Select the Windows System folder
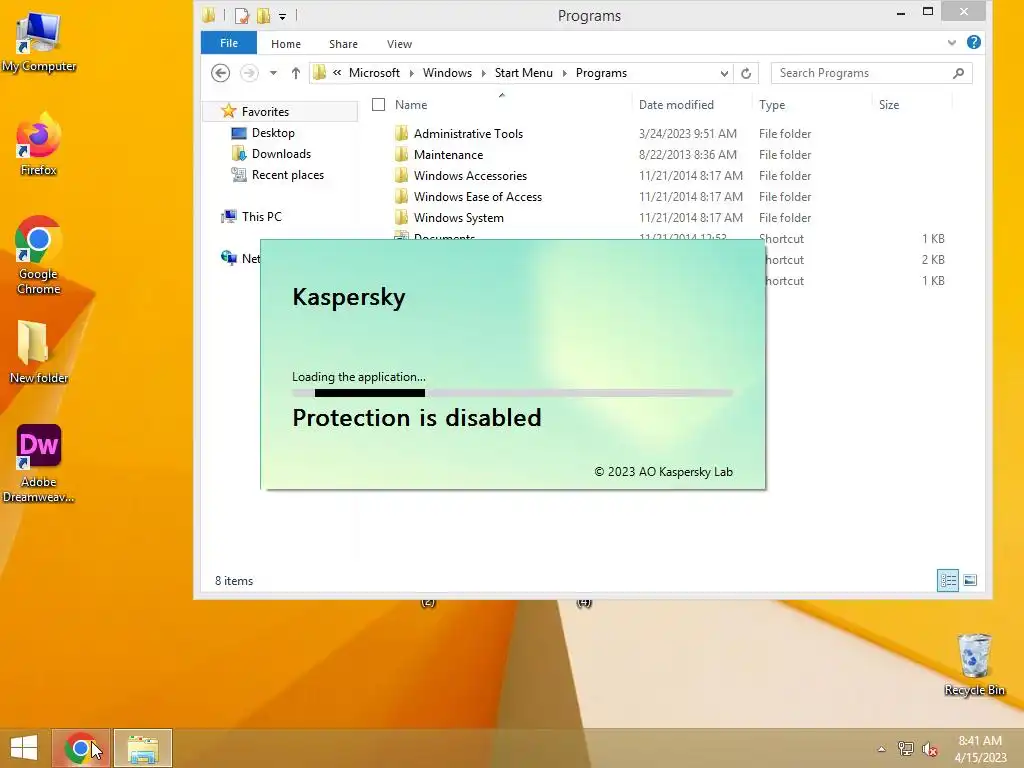The width and height of the screenshot is (1024, 768). pyautogui.click(x=458, y=217)
